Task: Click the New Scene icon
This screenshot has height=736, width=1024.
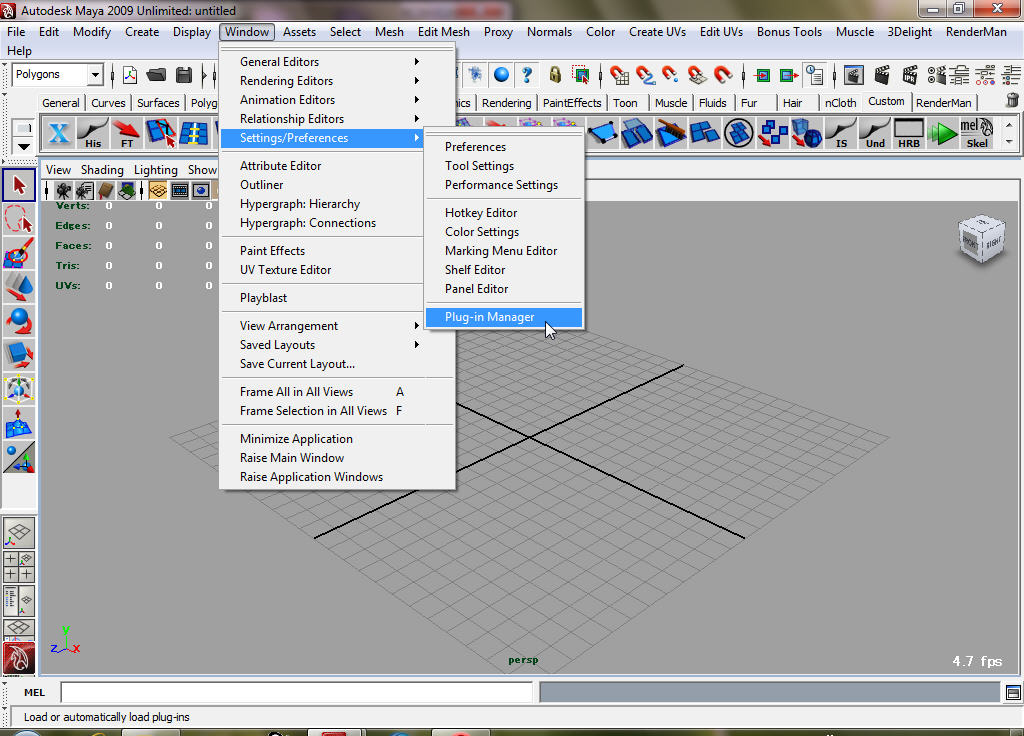Action: pyautogui.click(x=130, y=75)
